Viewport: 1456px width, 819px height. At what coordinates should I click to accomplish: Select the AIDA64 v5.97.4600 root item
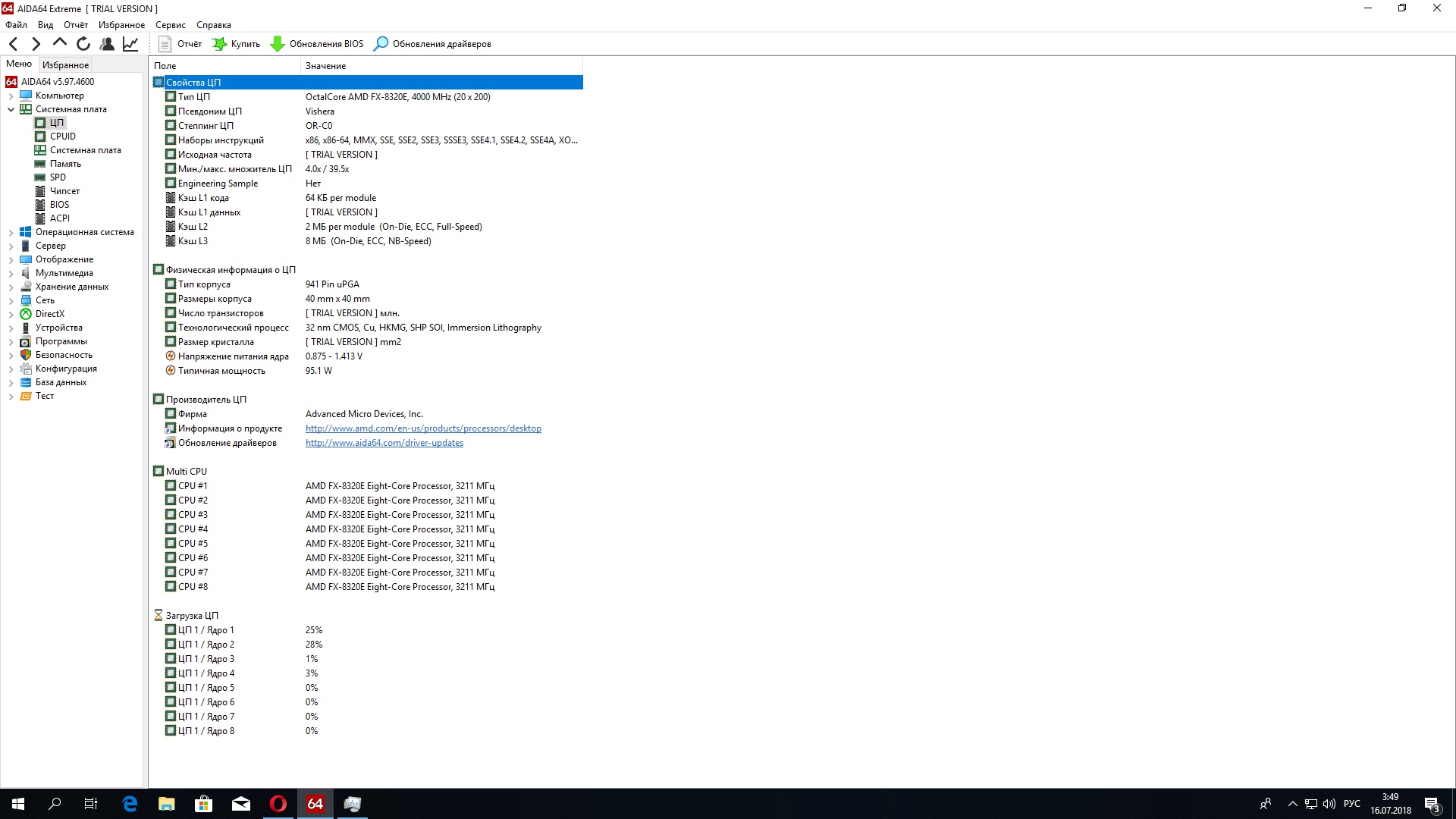pos(58,82)
